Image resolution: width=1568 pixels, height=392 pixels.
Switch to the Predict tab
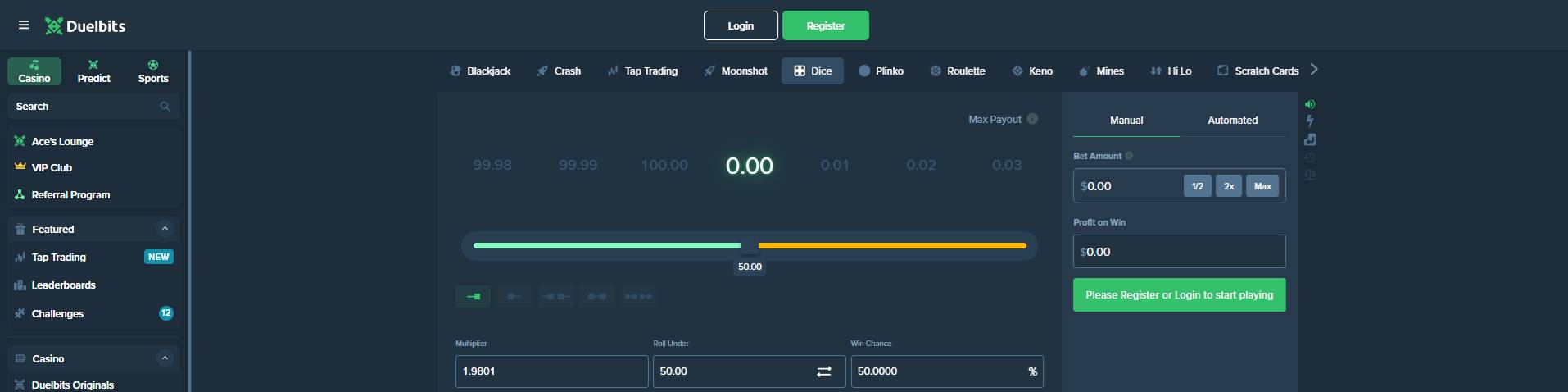[93, 71]
